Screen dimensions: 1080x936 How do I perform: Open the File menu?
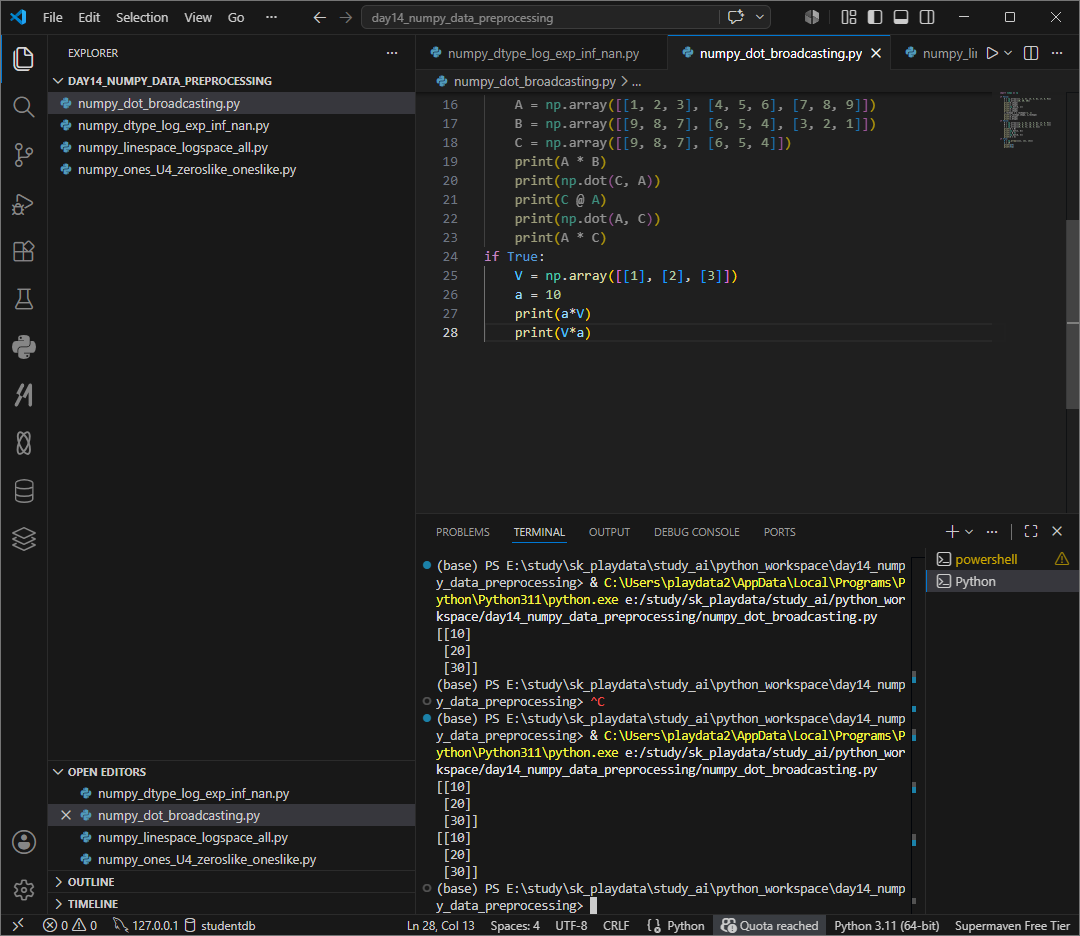point(52,17)
